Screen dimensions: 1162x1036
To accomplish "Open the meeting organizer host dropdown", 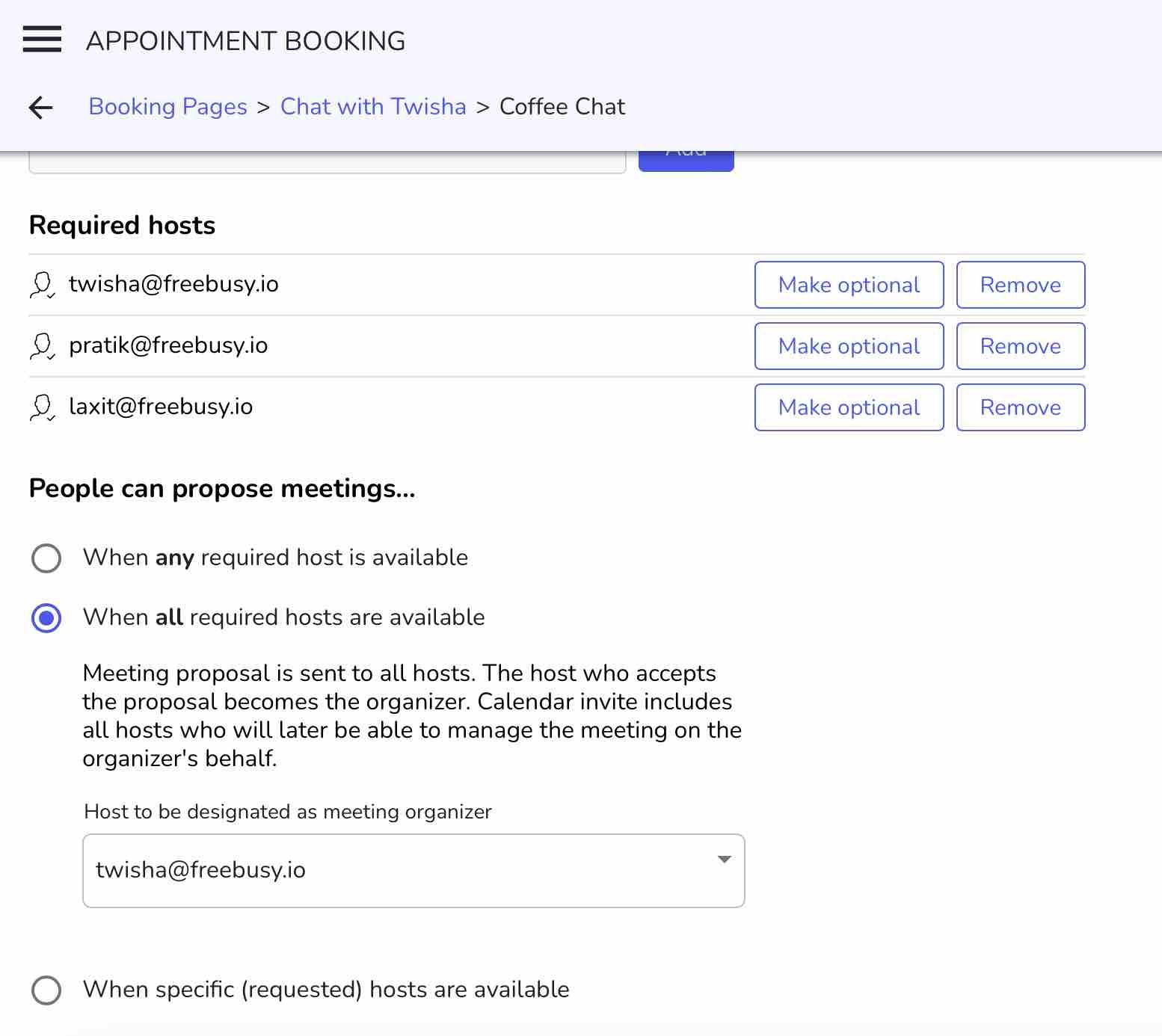I will [x=413, y=870].
